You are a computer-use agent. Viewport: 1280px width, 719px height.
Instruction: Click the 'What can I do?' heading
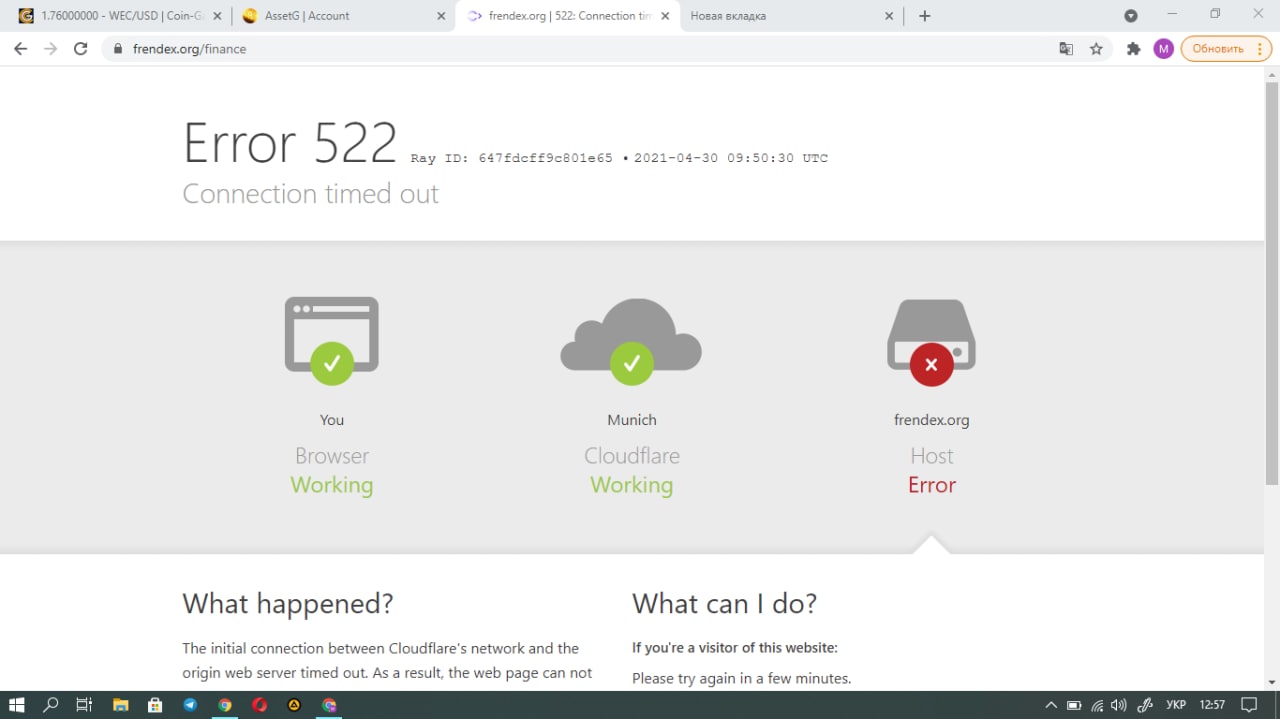point(725,604)
